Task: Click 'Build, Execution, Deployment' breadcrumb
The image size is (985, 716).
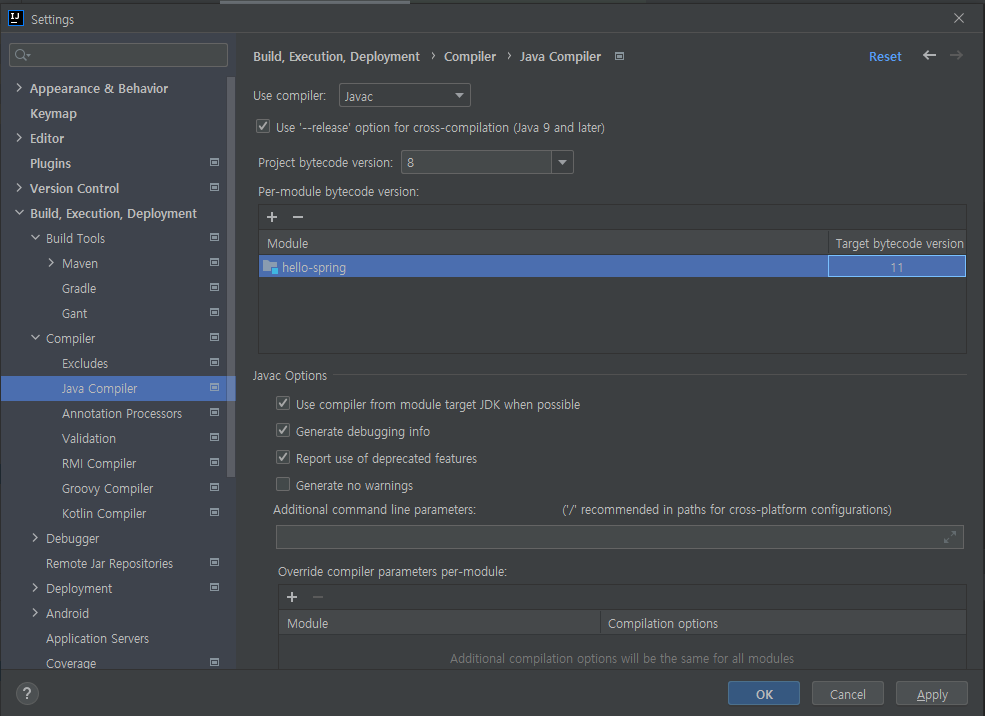Action: 336,57
